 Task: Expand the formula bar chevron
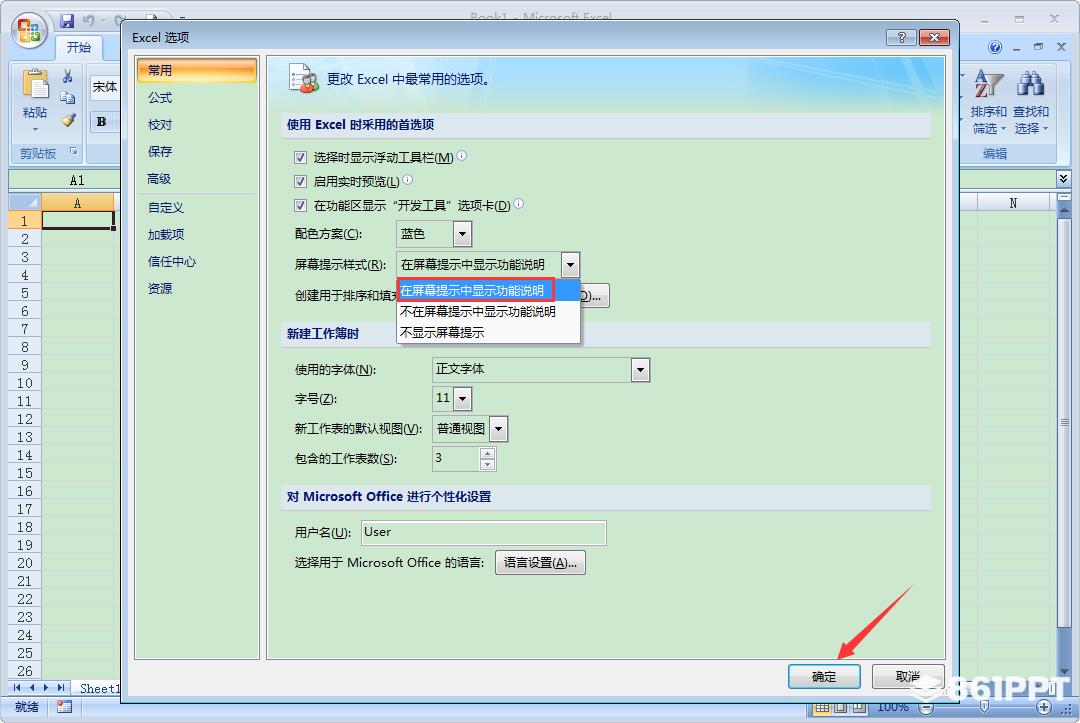click(1064, 179)
